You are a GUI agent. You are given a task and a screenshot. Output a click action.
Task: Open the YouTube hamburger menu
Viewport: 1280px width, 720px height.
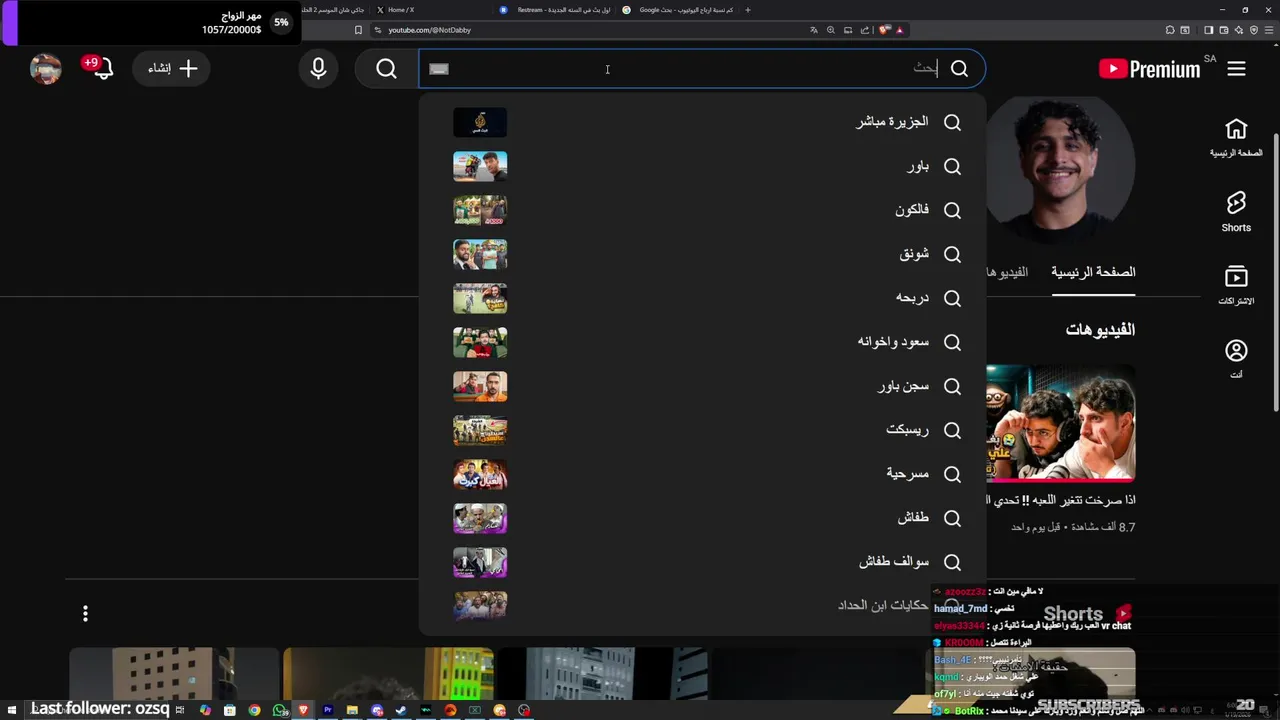pyautogui.click(x=1236, y=69)
